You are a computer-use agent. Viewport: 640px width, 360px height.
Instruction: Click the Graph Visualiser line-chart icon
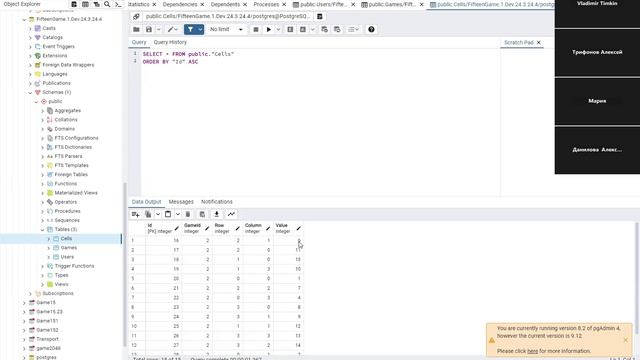coord(231,214)
